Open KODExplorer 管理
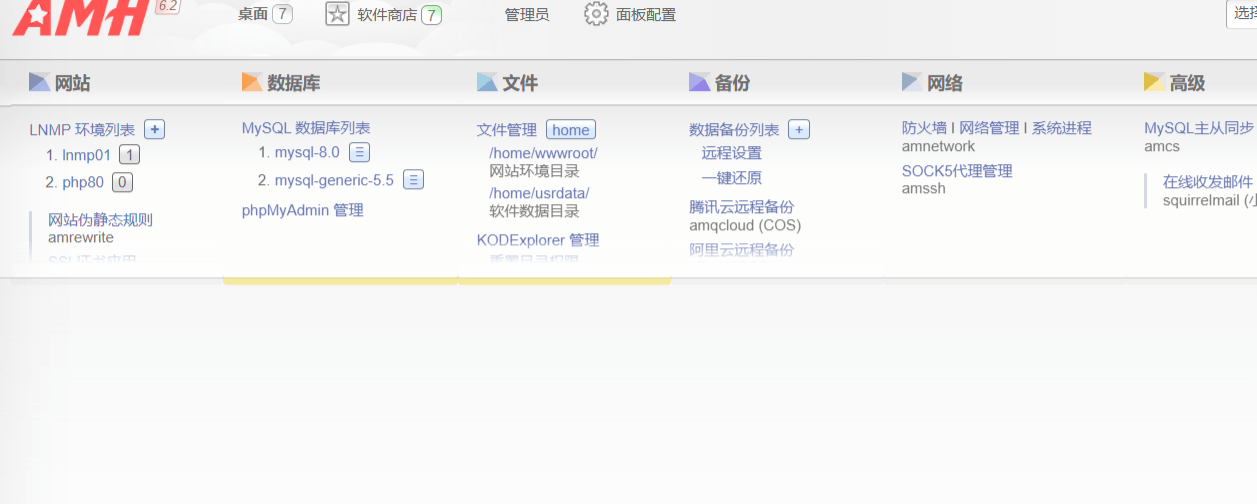 tap(538, 240)
